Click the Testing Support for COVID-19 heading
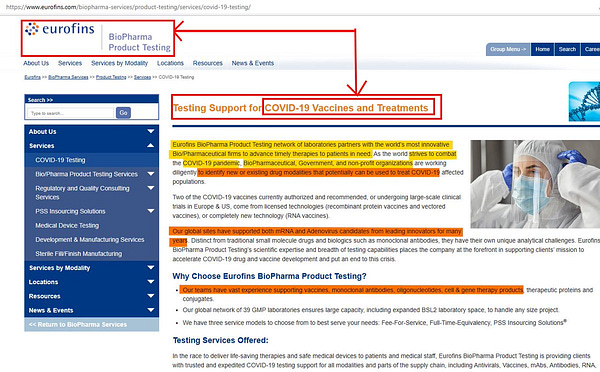The height and width of the screenshot is (372, 600). click(300, 108)
